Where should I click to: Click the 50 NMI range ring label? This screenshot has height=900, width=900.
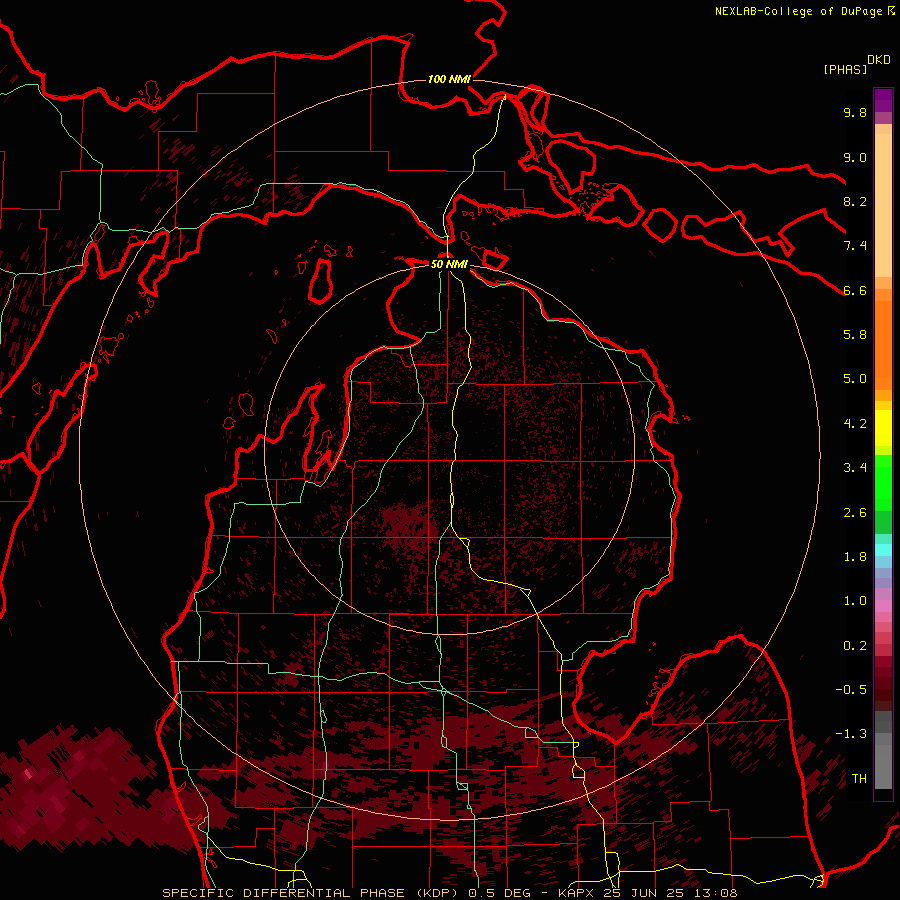pos(449,264)
